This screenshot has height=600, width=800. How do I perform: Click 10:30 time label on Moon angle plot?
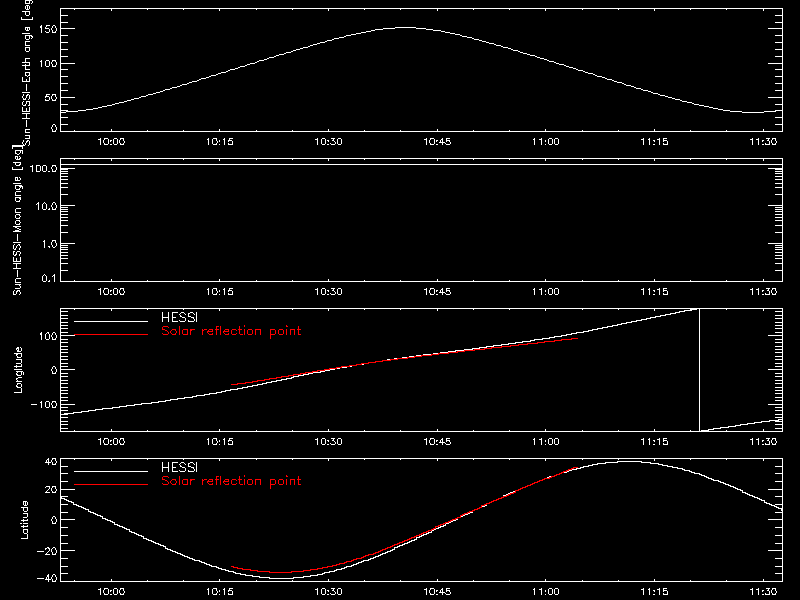pos(329,292)
